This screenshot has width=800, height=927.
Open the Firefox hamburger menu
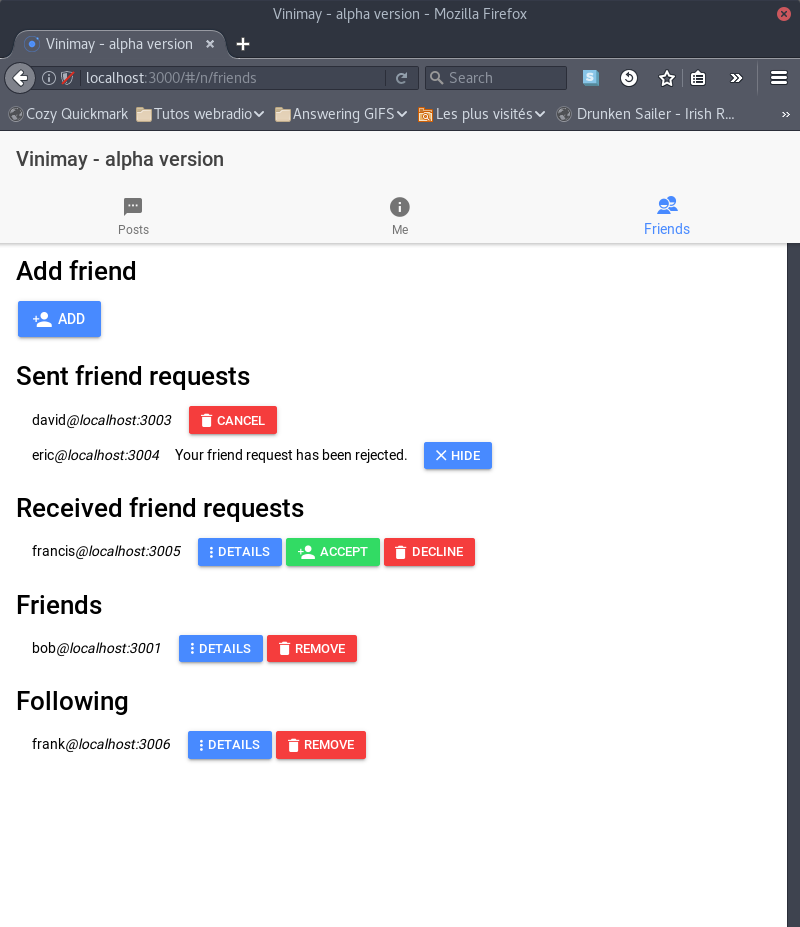click(779, 78)
